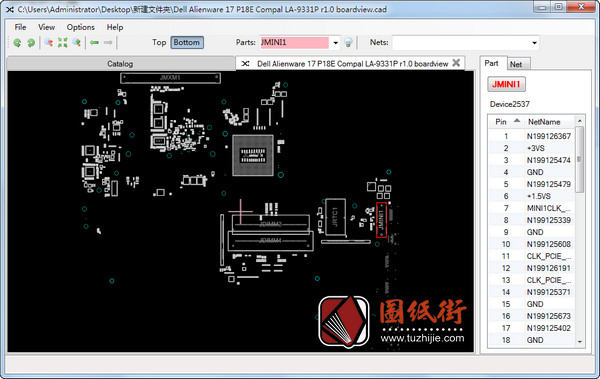600x379 pixels.
Task: Click the fit-to-window green arrows icon
Action: tap(63, 42)
